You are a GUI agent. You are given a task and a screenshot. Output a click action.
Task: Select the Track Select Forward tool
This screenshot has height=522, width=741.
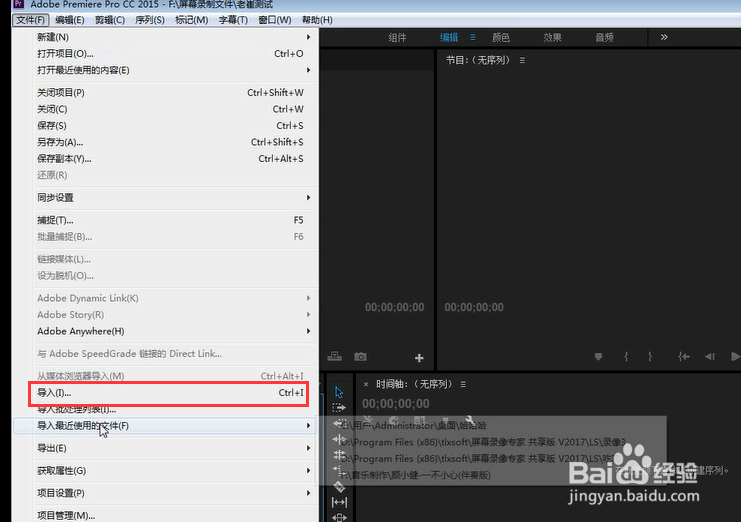point(339,408)
